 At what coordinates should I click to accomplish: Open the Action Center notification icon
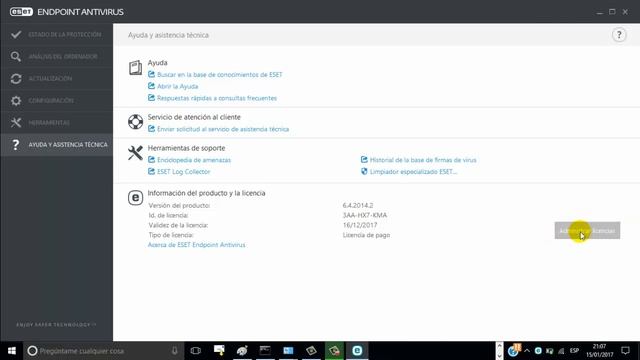pyautogui.click(x=625, y=351)
